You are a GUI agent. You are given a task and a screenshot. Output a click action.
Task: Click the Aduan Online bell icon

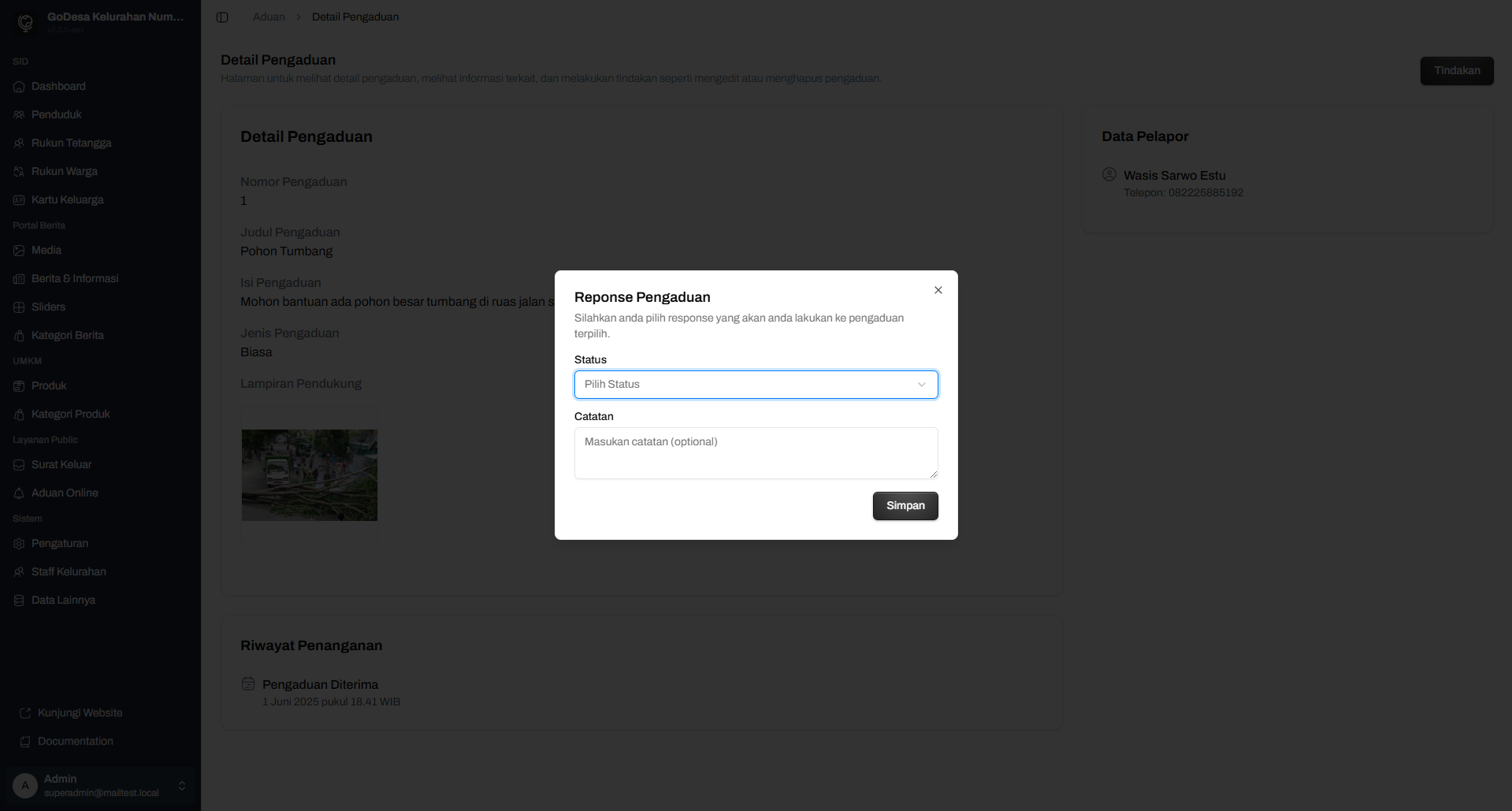coord(19,493)
